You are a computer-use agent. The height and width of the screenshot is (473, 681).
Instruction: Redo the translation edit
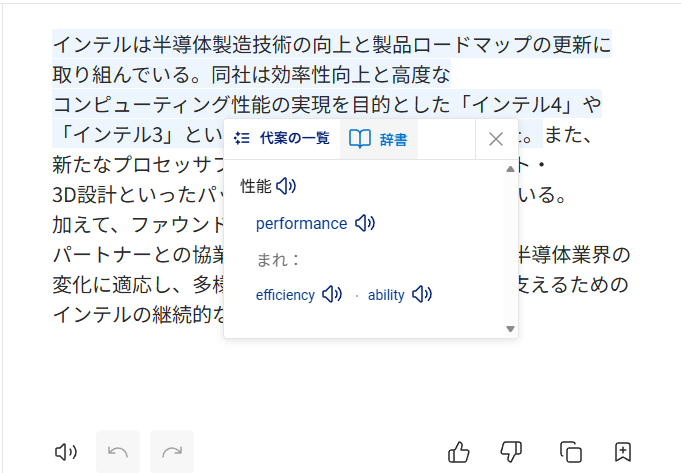click(x=172, y=452)
